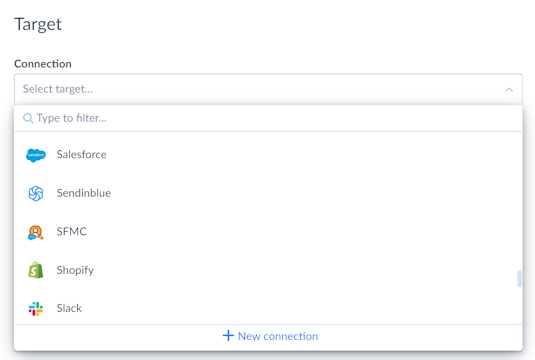Choose the Salesforce option label

pyautogui.click(x=82, y=155)
